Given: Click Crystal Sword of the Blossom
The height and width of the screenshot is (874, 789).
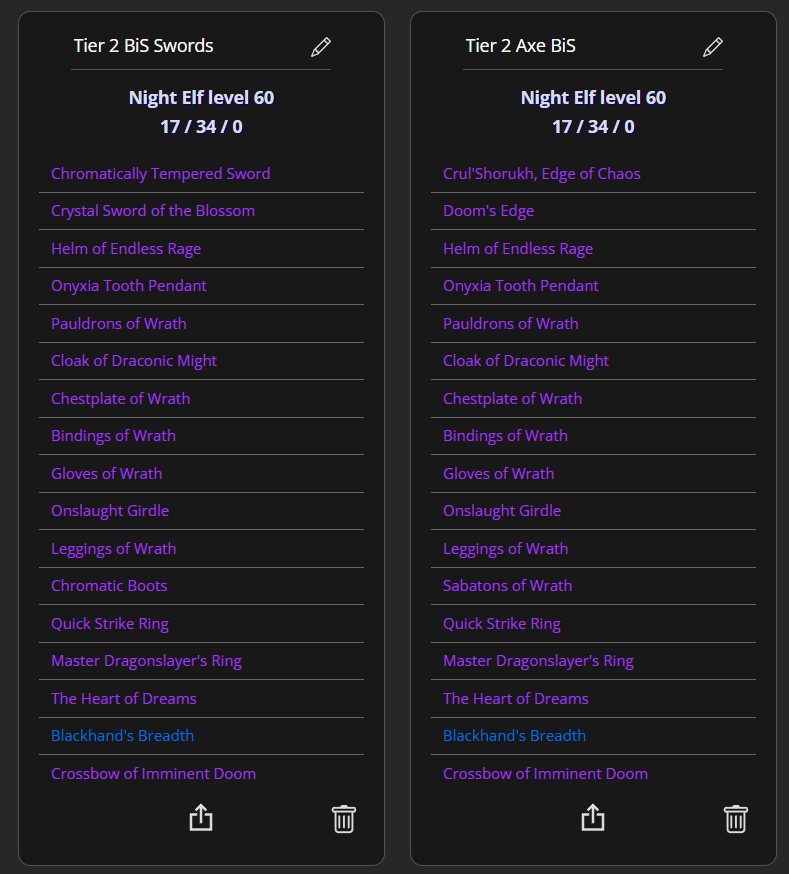Looking at the screenshot, I should coord(152,211).
